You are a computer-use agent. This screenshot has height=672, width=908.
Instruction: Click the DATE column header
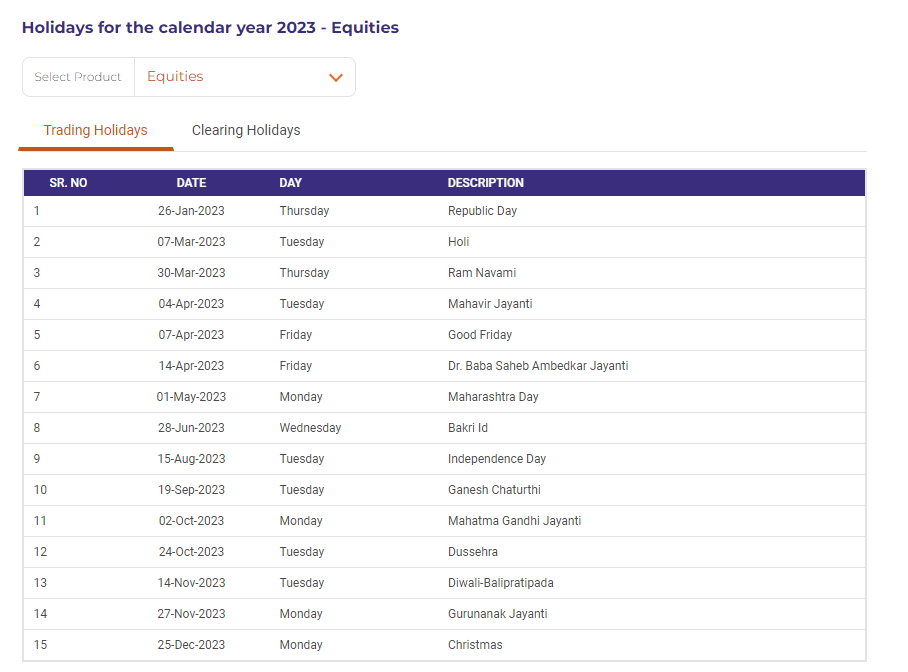coord(191,183)
